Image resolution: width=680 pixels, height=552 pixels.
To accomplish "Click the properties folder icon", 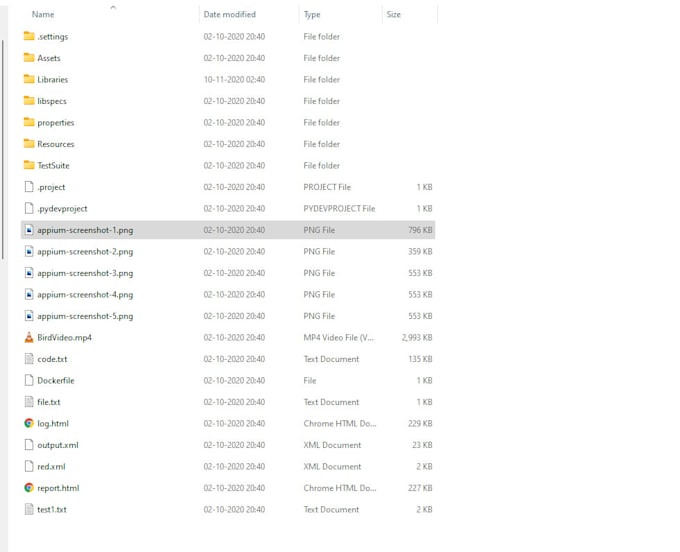I will pyautogui.click(x=29, y=122).
